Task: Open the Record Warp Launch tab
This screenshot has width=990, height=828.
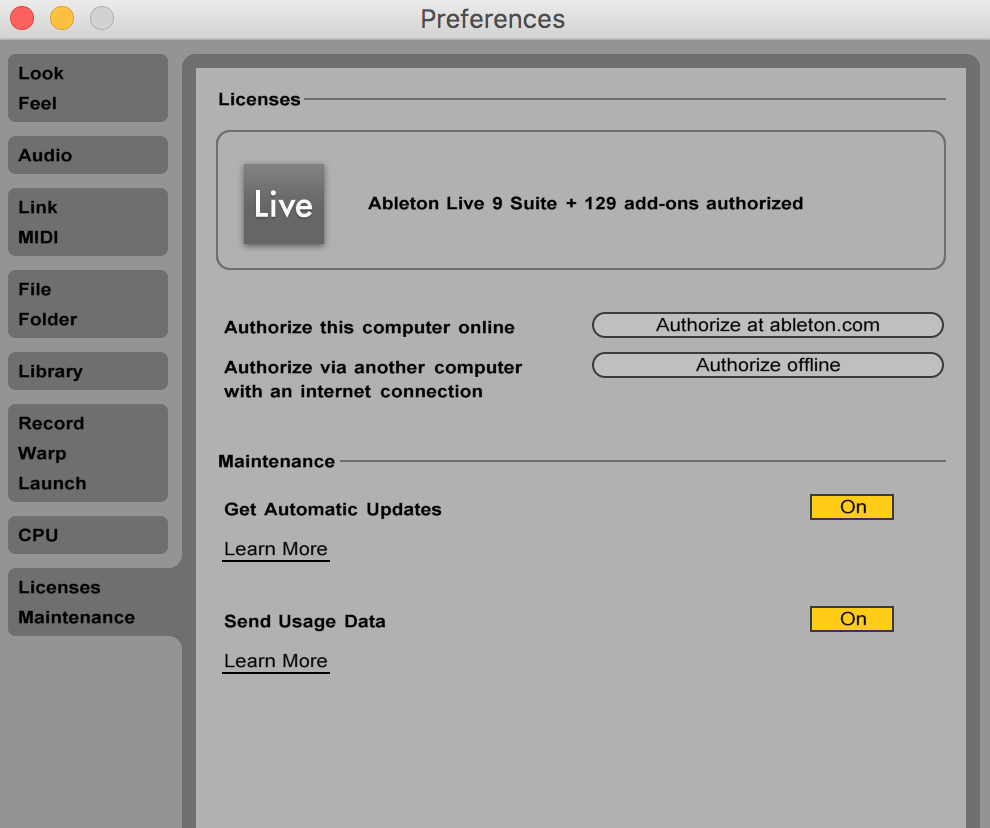Action: click(x=88, y=453)
